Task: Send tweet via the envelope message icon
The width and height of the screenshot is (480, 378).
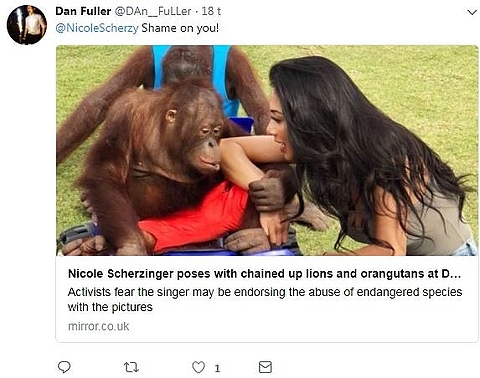Action: click(x=265, y=367)
